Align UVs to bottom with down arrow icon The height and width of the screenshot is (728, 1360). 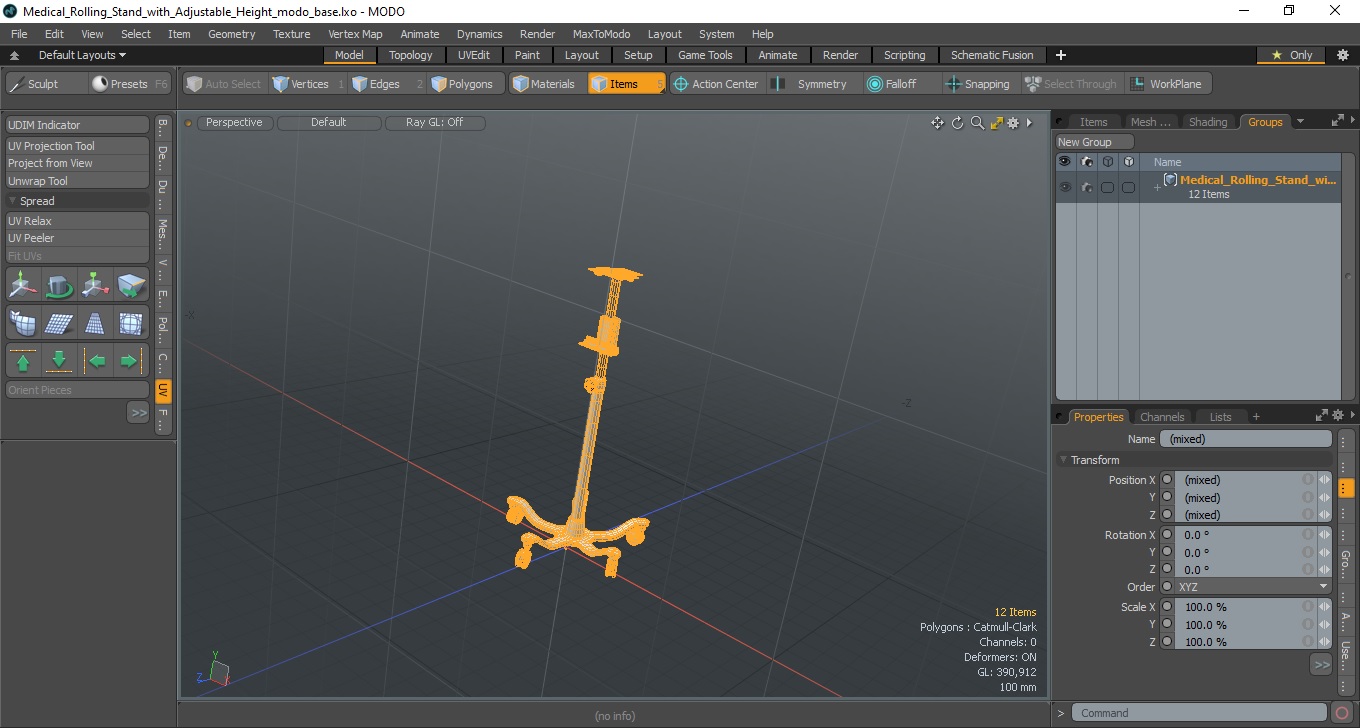(59, 360)
